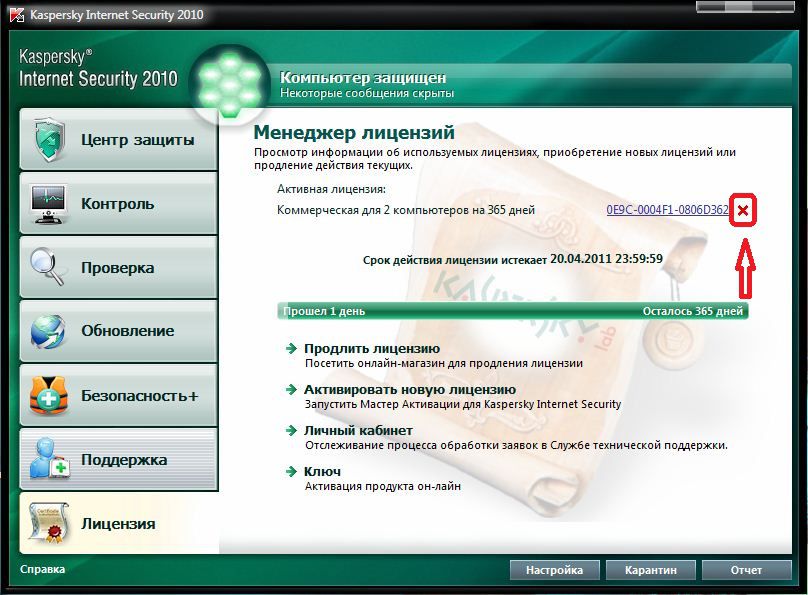
Task: Click the Прошел 1 день label
Action: click(x=324, y=311)
